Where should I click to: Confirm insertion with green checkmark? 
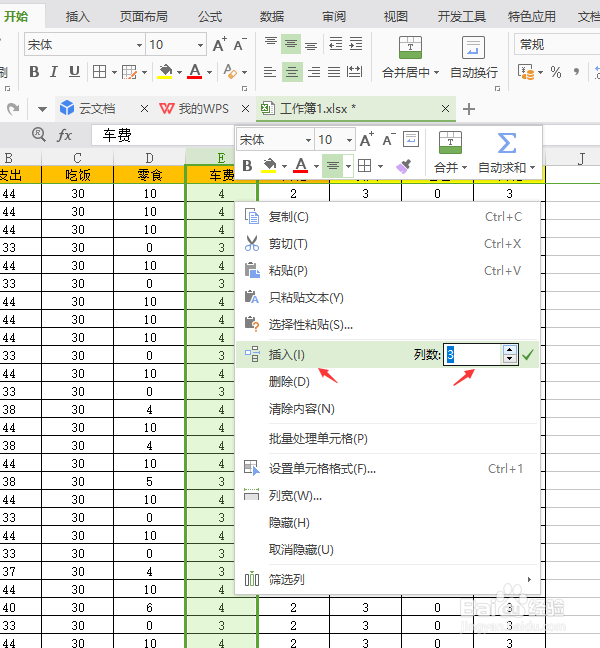coord(528,355)
